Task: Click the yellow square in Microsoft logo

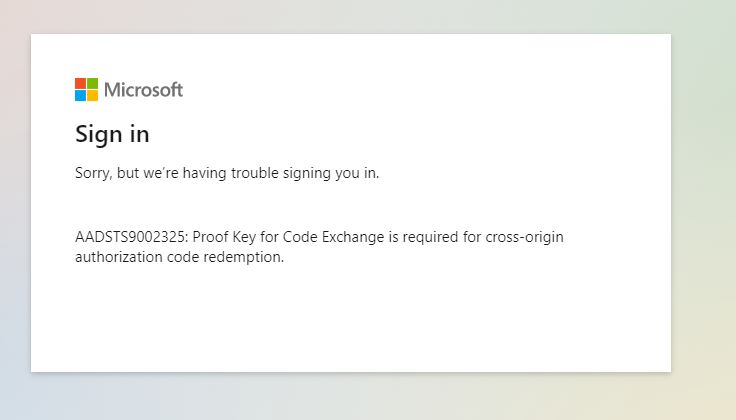Action: coord(92,96)
